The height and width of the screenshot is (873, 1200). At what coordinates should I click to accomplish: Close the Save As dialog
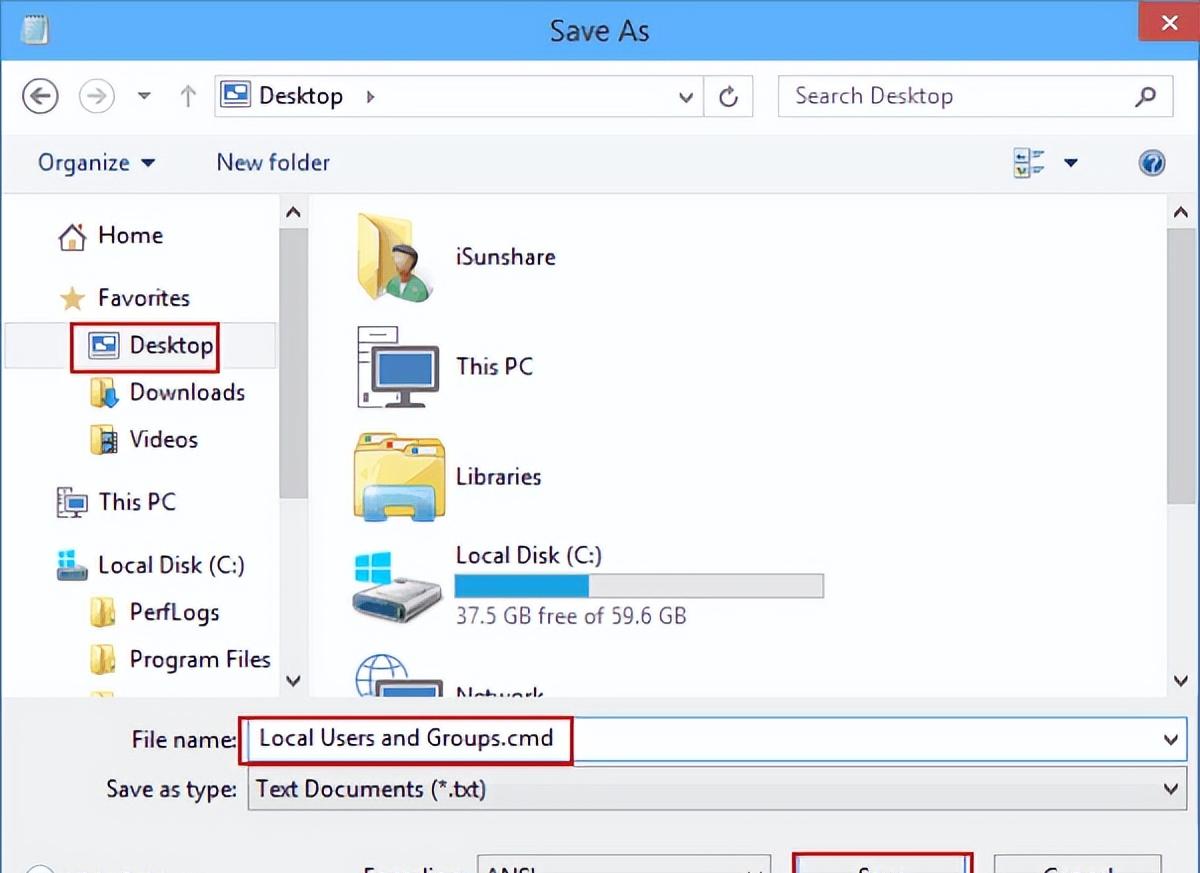[x=1169, y=22]
